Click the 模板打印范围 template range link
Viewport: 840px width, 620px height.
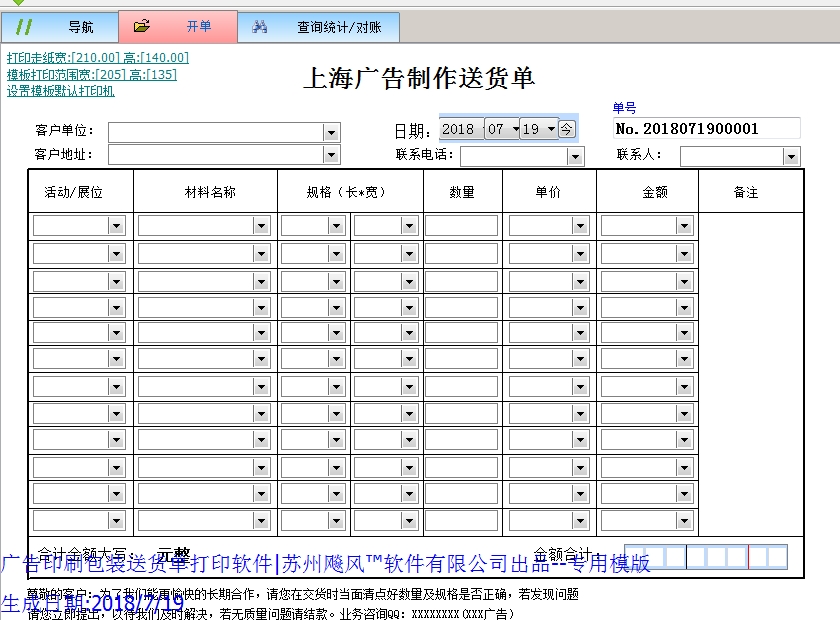pyautogui.click(x=93, y=72)
